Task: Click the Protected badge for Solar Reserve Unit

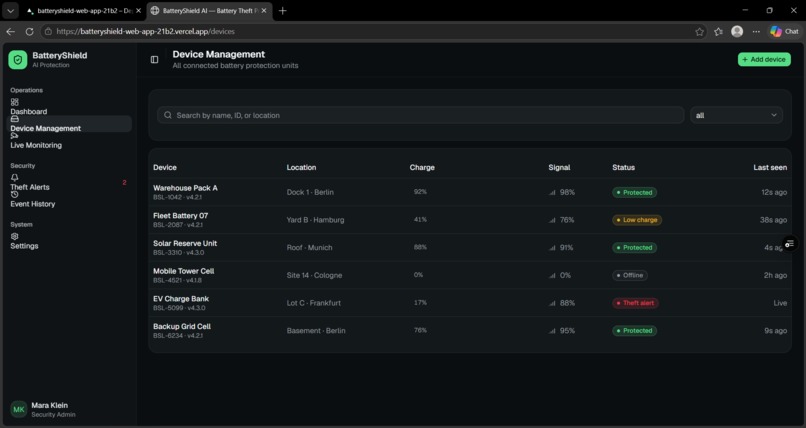Action: (634, 248)
